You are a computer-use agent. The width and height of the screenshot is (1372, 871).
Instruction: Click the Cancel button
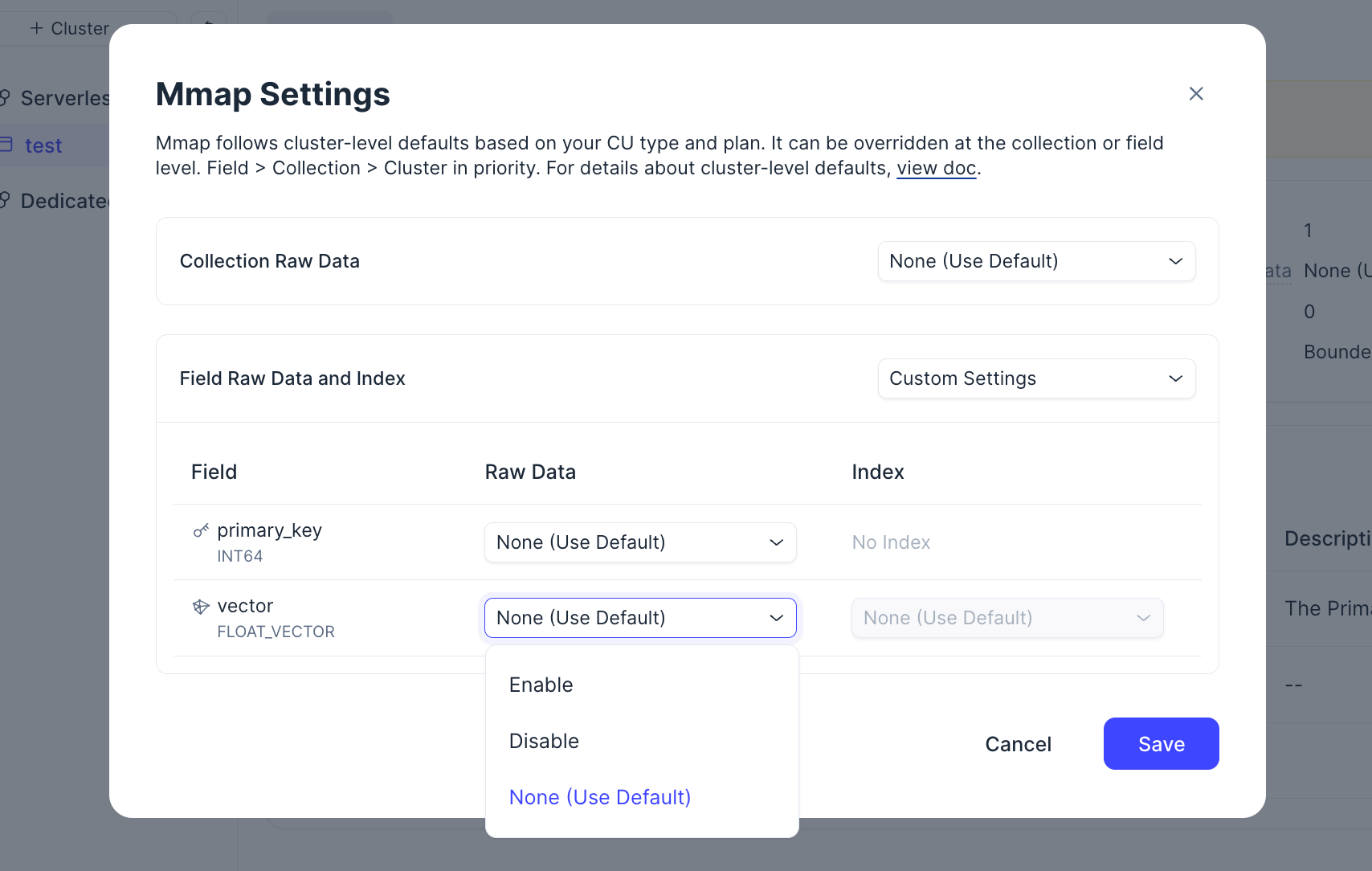pyautogui.click(x=1018, y=744)
